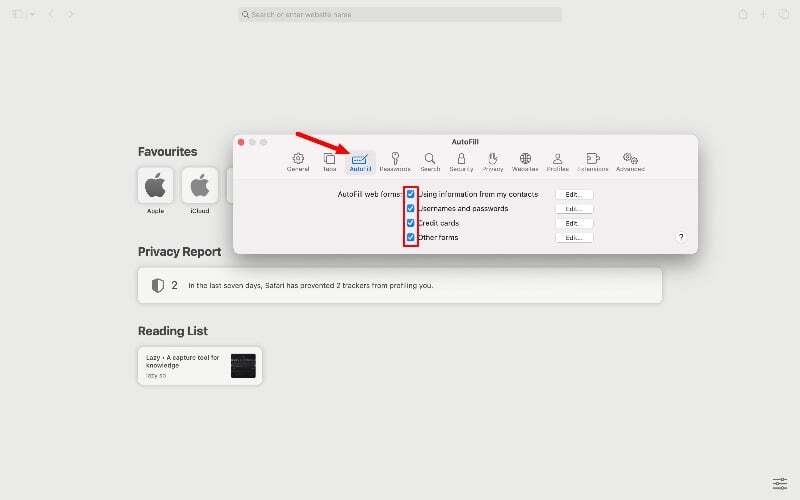Screen dimensions: 800x500
Task: Open a new tab with plus icon
Action: pos(763,14)
